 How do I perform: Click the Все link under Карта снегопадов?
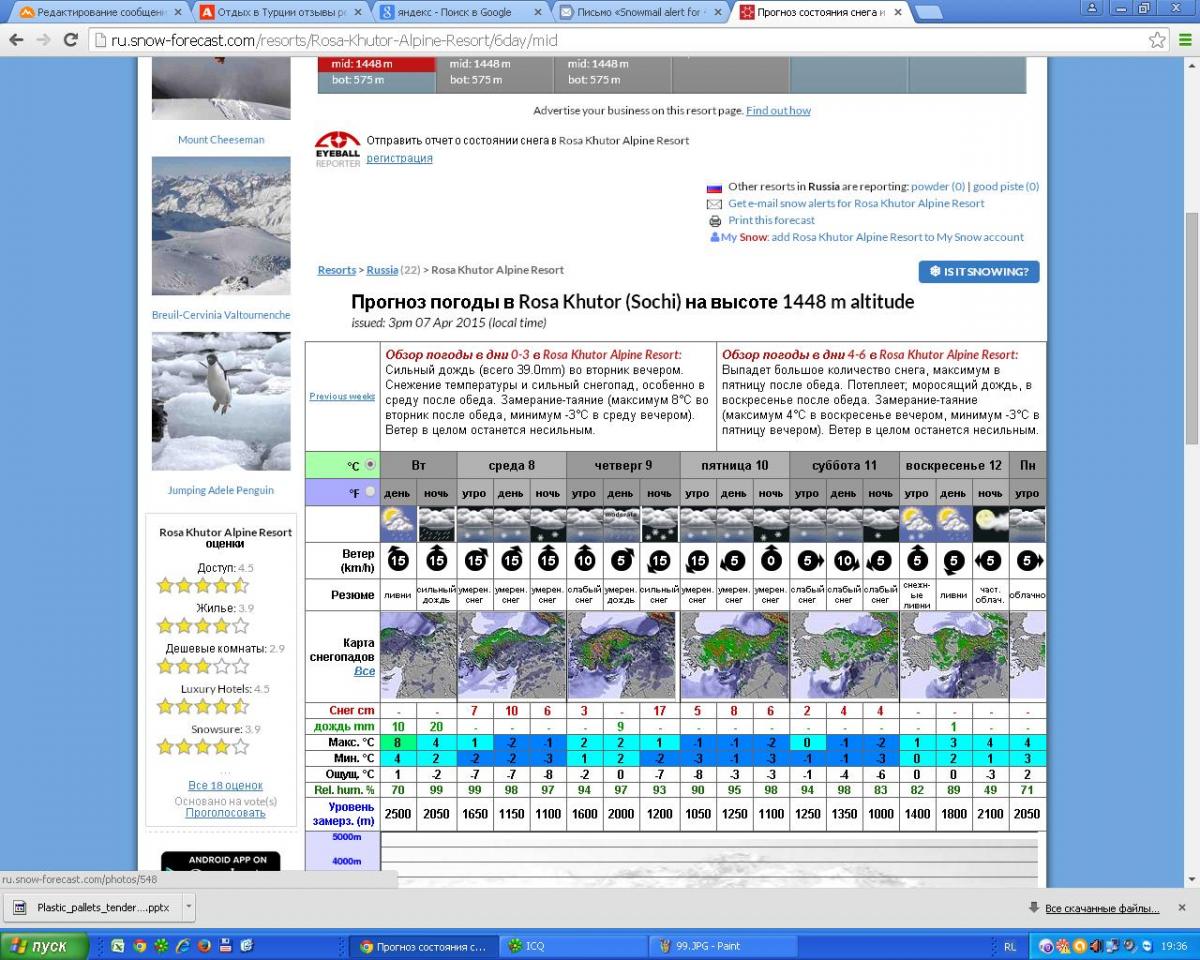(364, 671)
